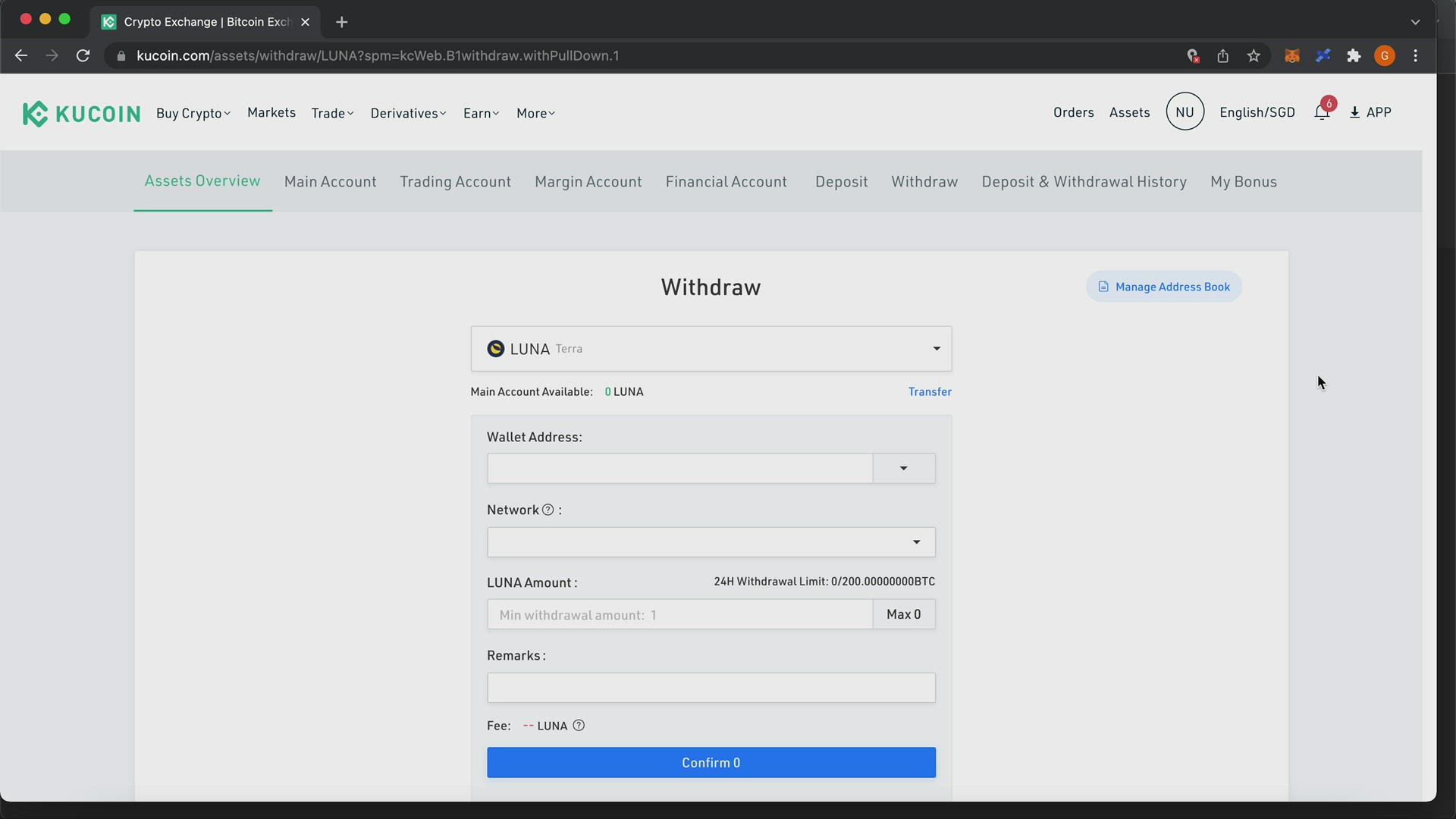Click the Confirm 0 button
1456x819 pixels.
[x=711, y=763]
